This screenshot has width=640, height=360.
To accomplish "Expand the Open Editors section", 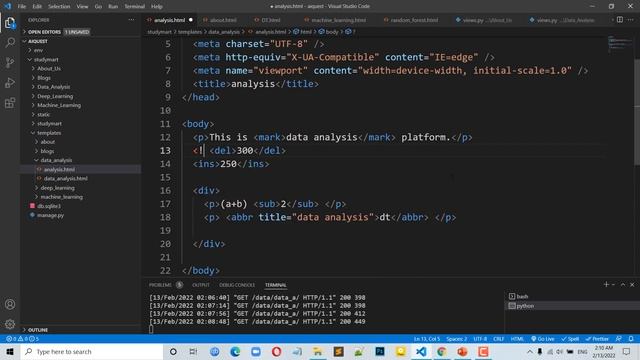I will [x=81, y=31].
